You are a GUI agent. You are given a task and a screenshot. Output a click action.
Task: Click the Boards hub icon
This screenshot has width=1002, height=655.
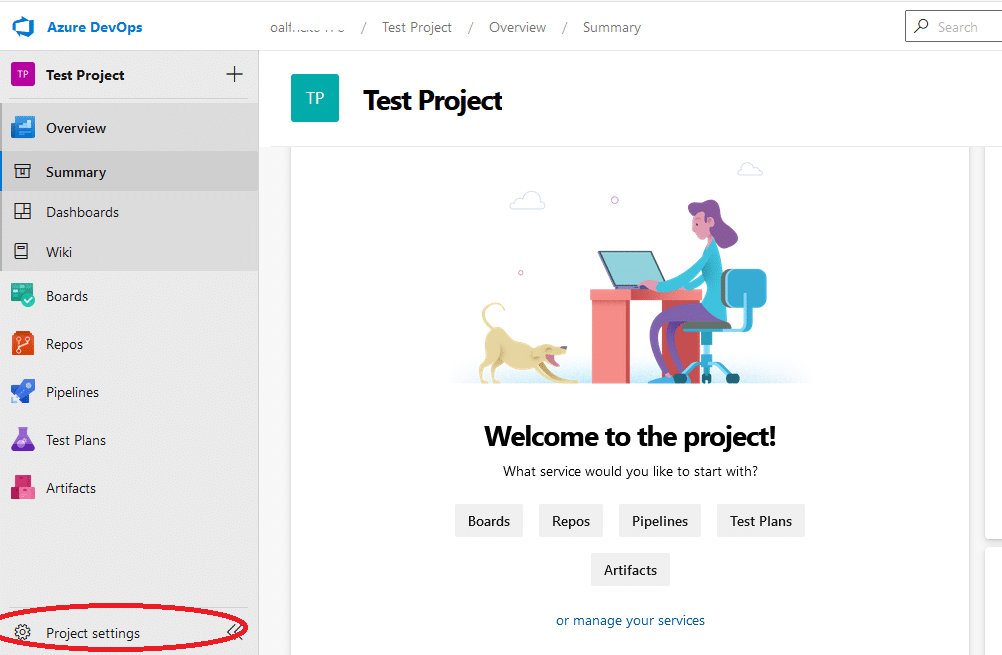pos(23,295)
